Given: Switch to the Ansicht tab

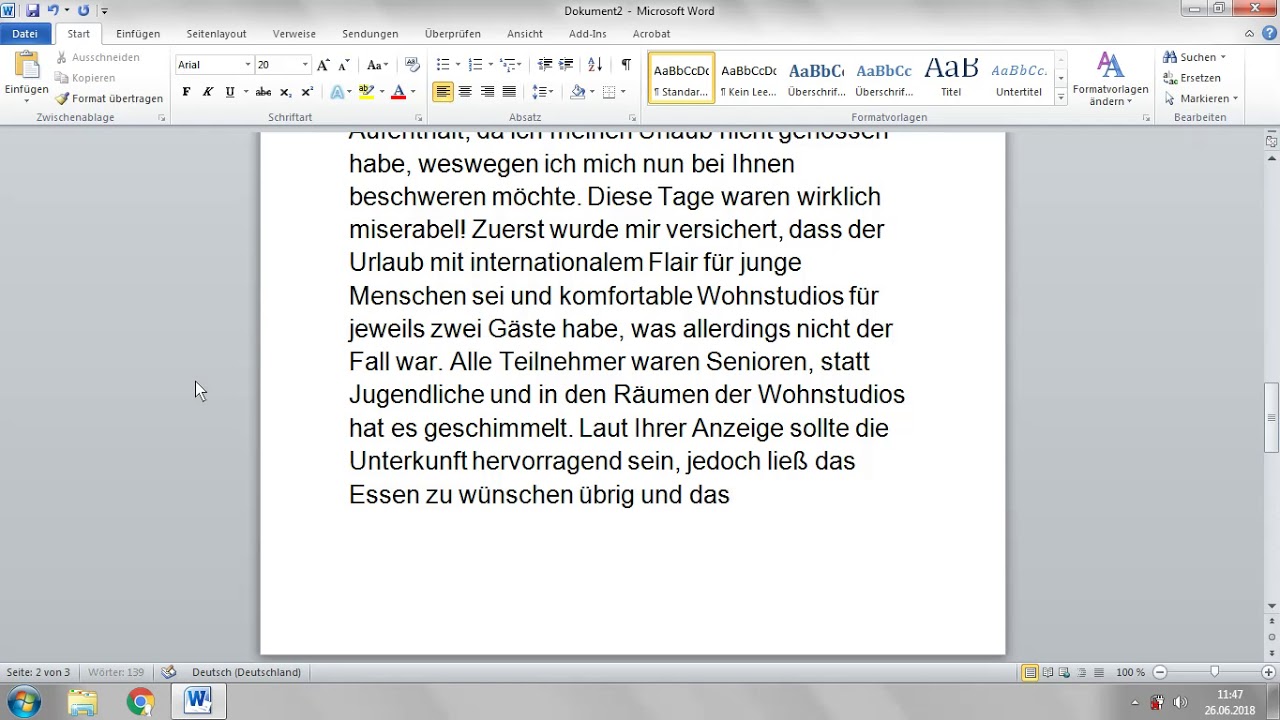Looking at the screenshot, I should 525,34.
